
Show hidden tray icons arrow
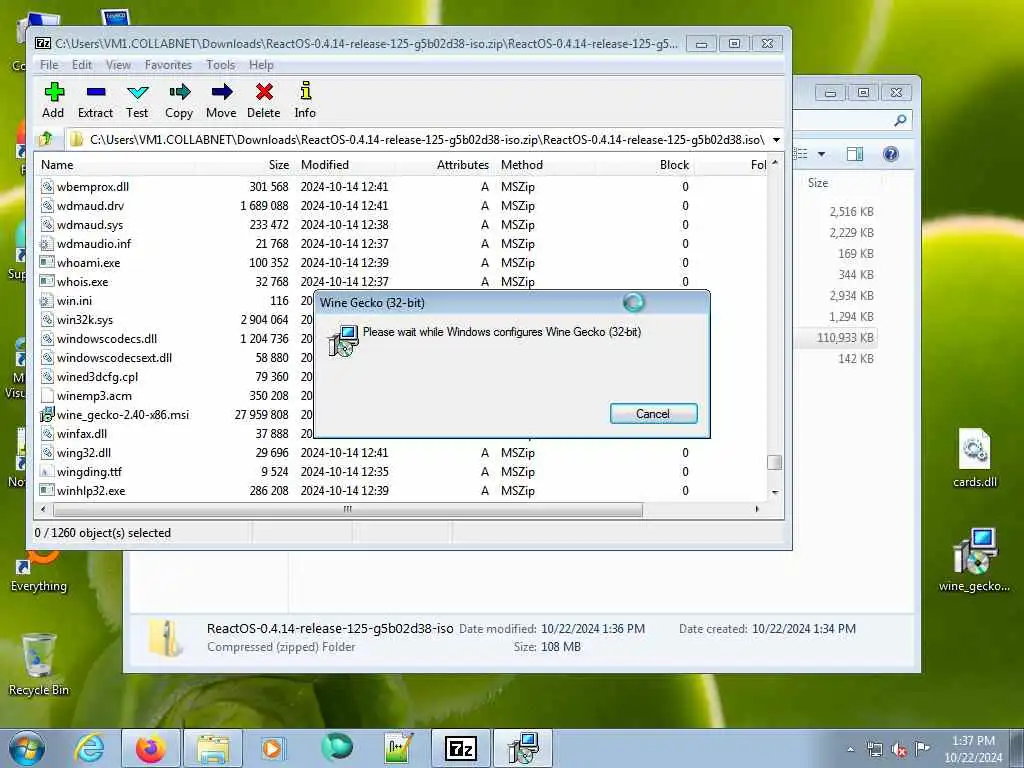[x=850, y=749]
